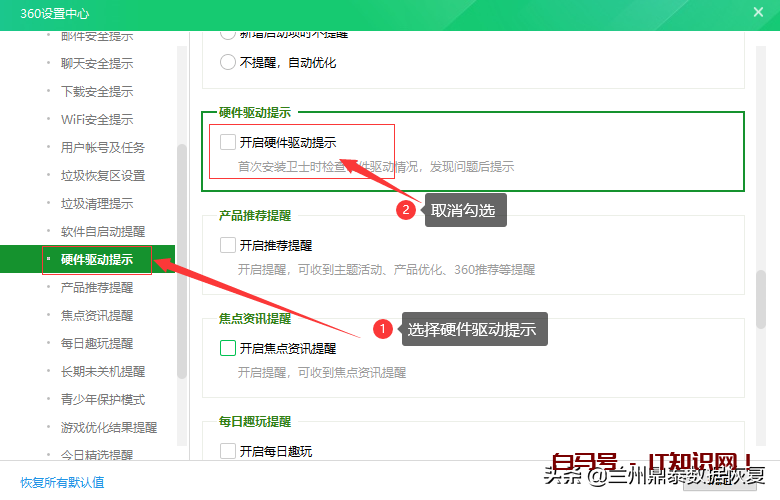Select 垃圾清理提示 in the sidebar

[97, 203]
